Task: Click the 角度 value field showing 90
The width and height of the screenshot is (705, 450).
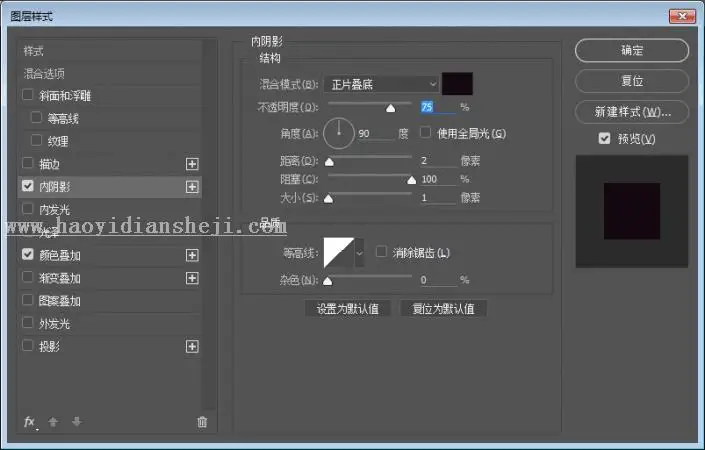Action: coord(376,134)
